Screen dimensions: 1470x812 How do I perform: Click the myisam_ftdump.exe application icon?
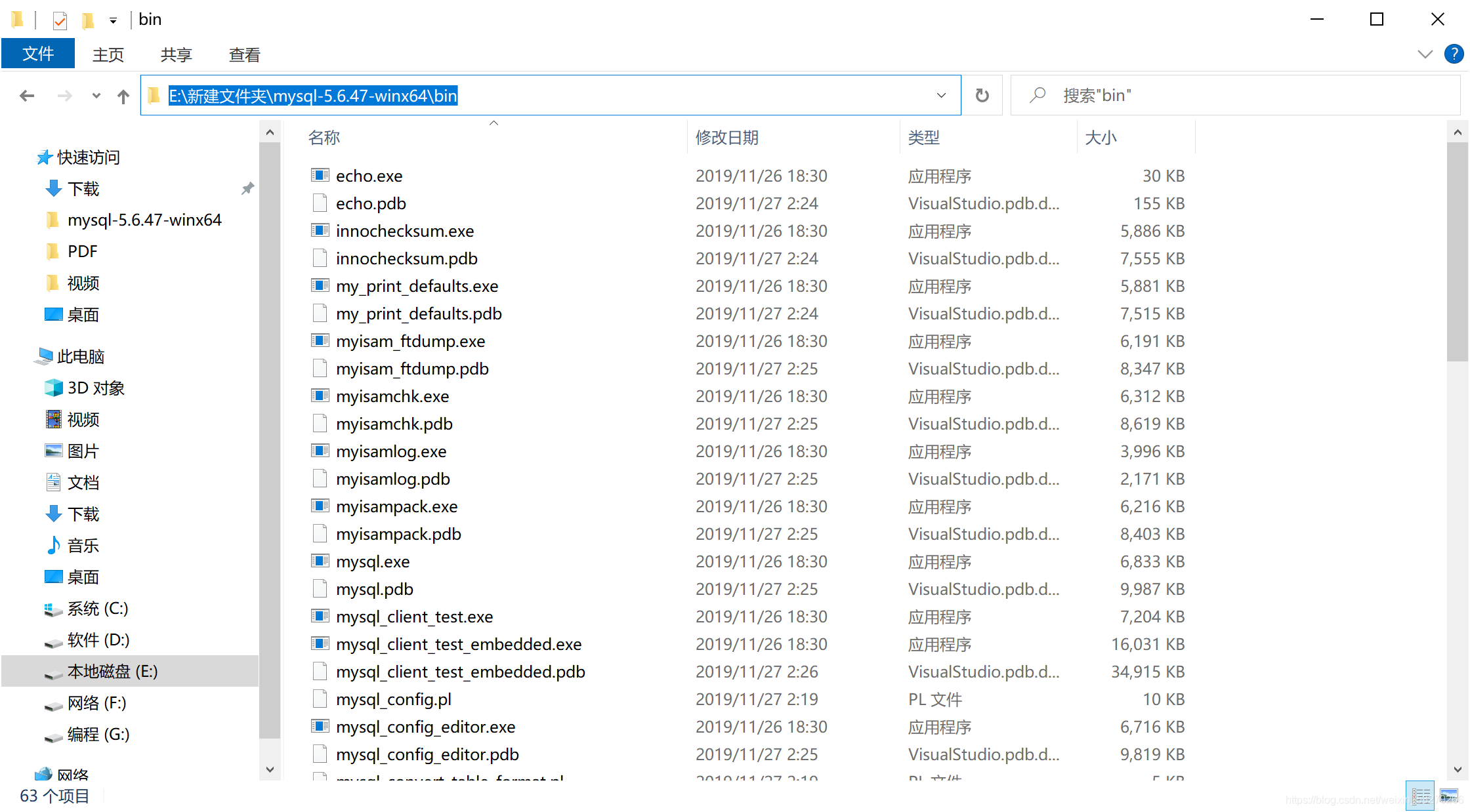pyautogui.click(x=320, y=340)
